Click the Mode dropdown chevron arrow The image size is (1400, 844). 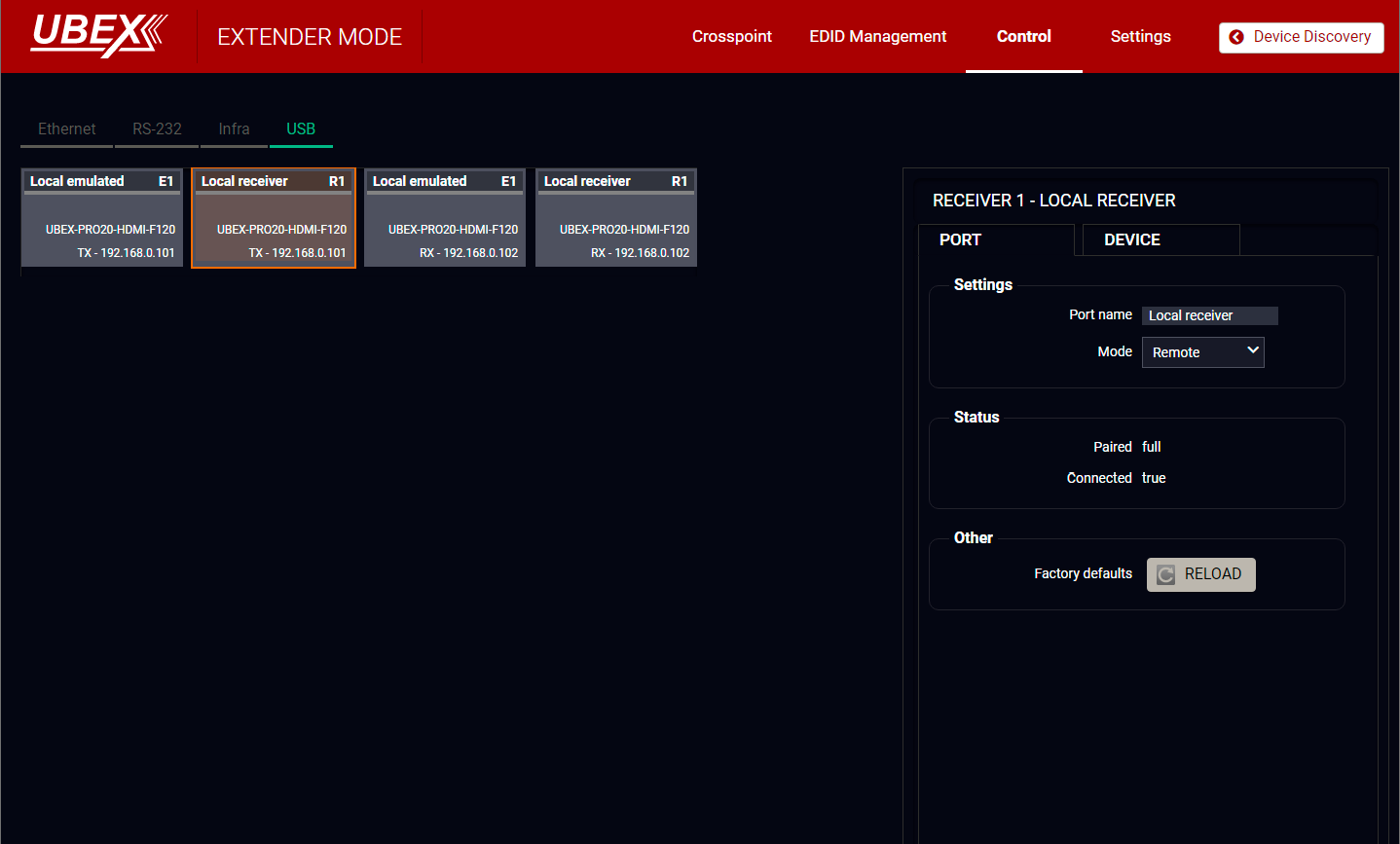(1253, 350)
